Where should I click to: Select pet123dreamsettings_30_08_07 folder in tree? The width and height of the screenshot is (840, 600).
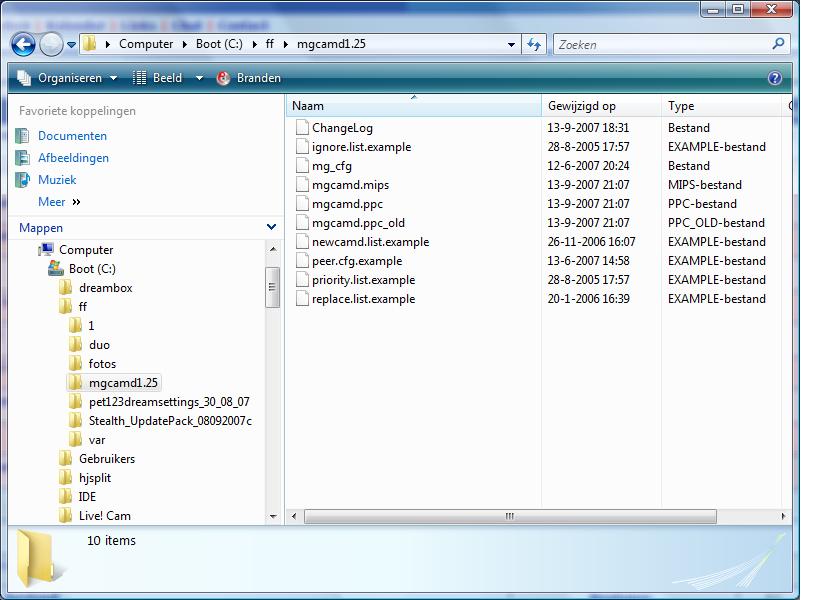click(x=169, y=402)
